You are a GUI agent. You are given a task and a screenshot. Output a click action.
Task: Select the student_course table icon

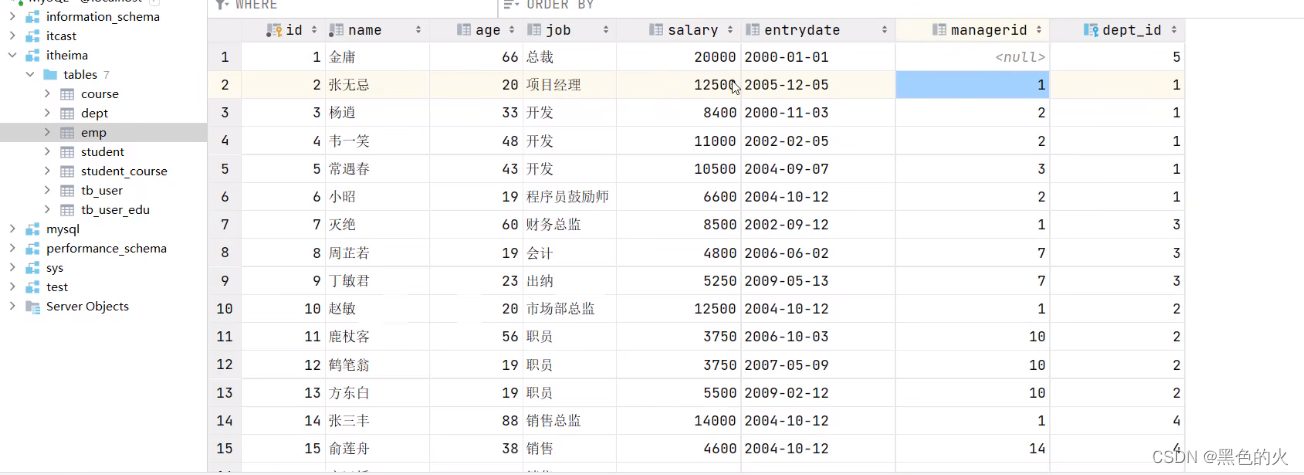[x=67, y=171]
